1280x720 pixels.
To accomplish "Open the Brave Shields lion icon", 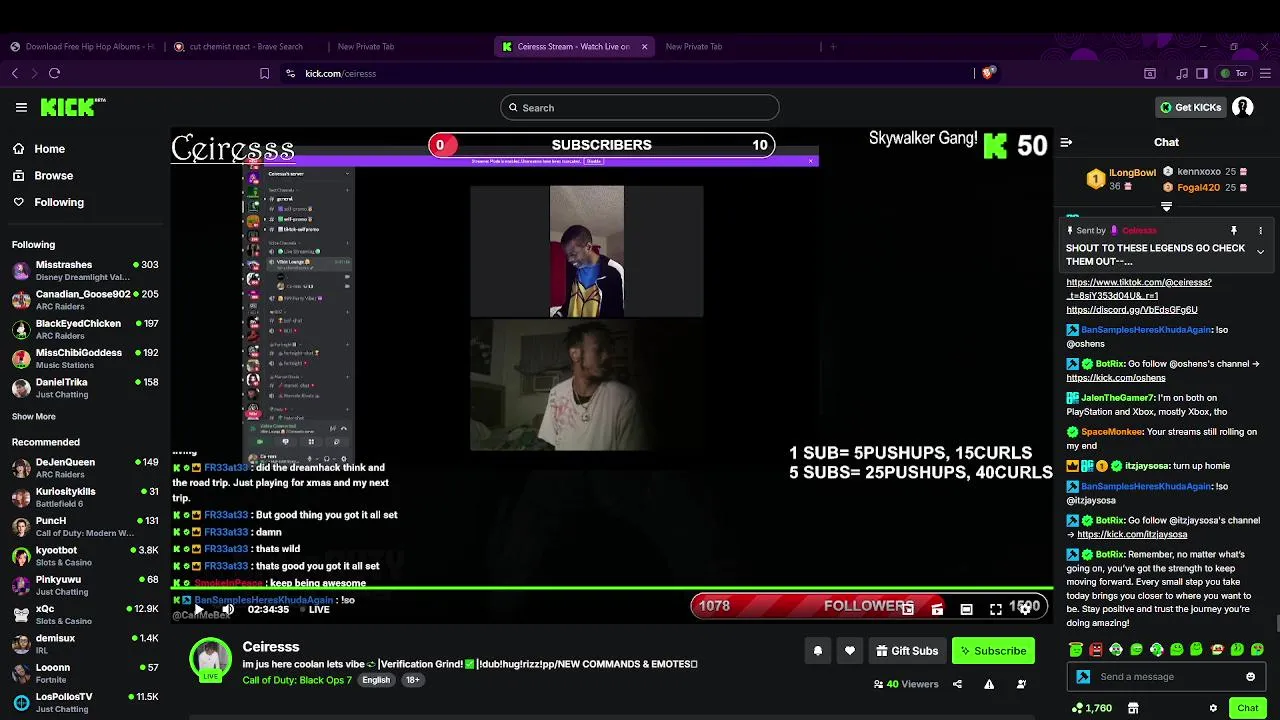I will pos(987,73).
